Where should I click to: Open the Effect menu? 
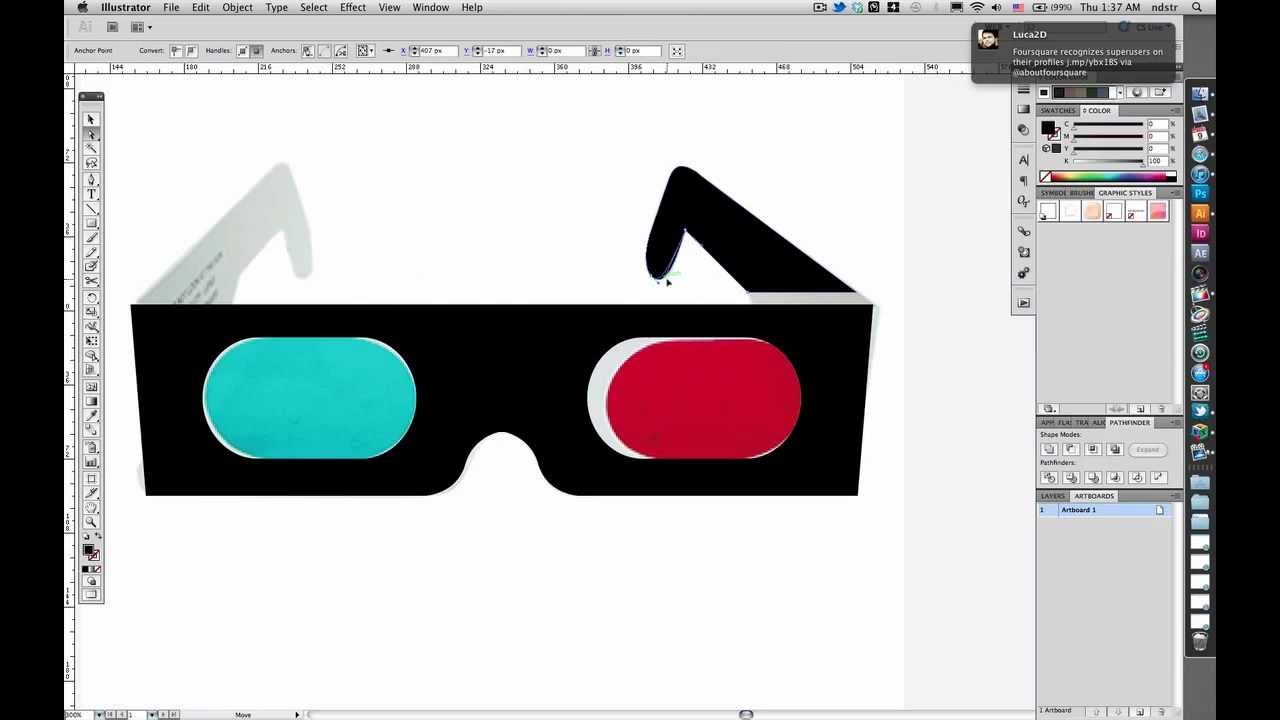353,7
